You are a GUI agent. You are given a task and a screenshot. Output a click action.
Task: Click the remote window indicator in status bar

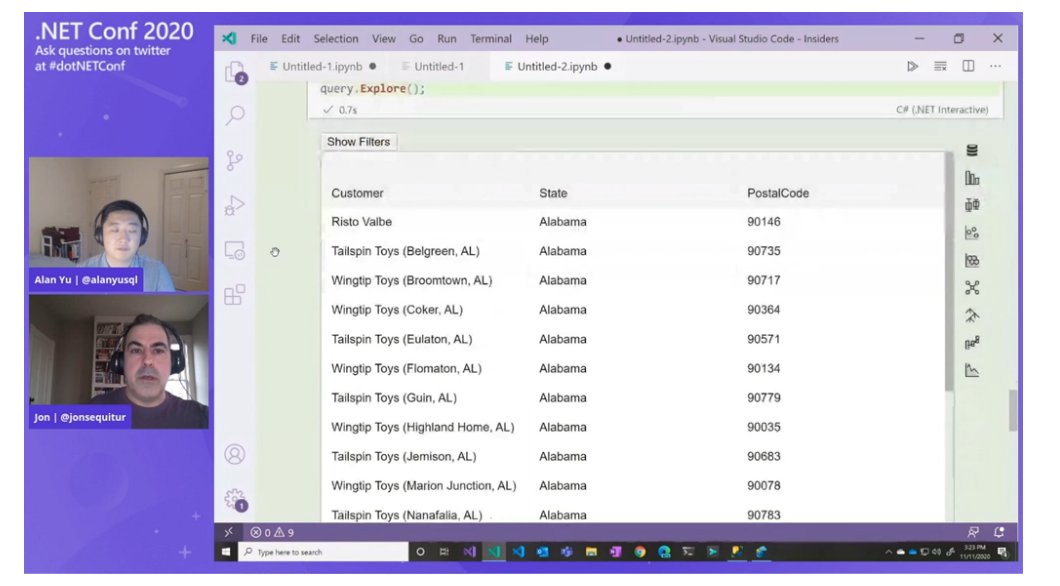coord(228,533)
